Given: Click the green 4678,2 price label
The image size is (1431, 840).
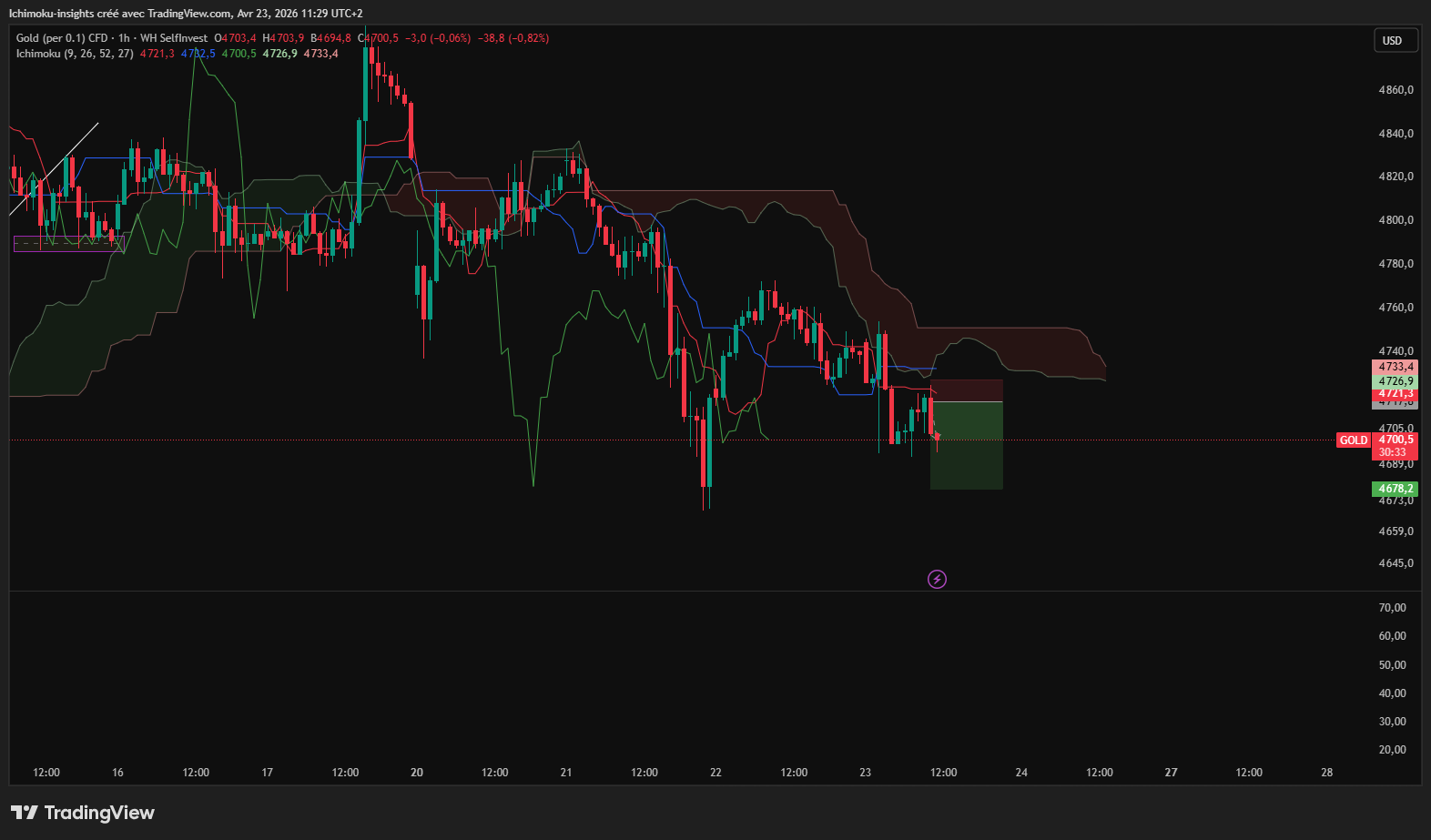Looking at the screenshot, I should tap(1395, 489).
